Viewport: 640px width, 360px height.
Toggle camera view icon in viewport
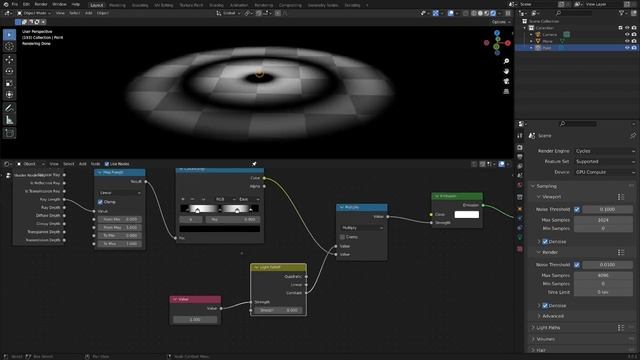click(506, 81)
